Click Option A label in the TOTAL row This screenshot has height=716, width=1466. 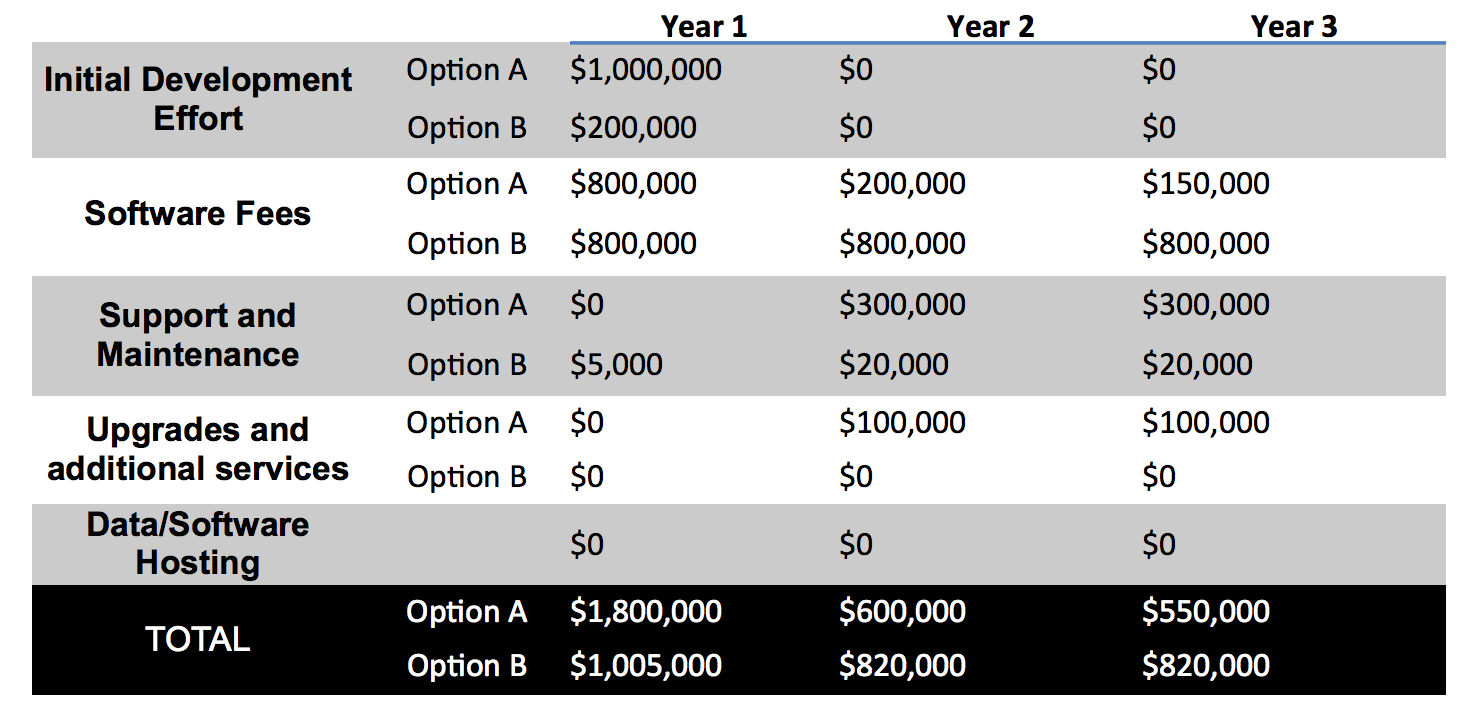pos(466,612)
